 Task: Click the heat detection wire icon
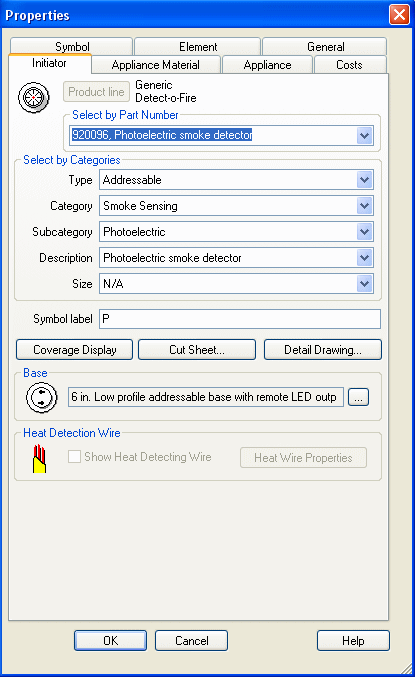point(39,459)
